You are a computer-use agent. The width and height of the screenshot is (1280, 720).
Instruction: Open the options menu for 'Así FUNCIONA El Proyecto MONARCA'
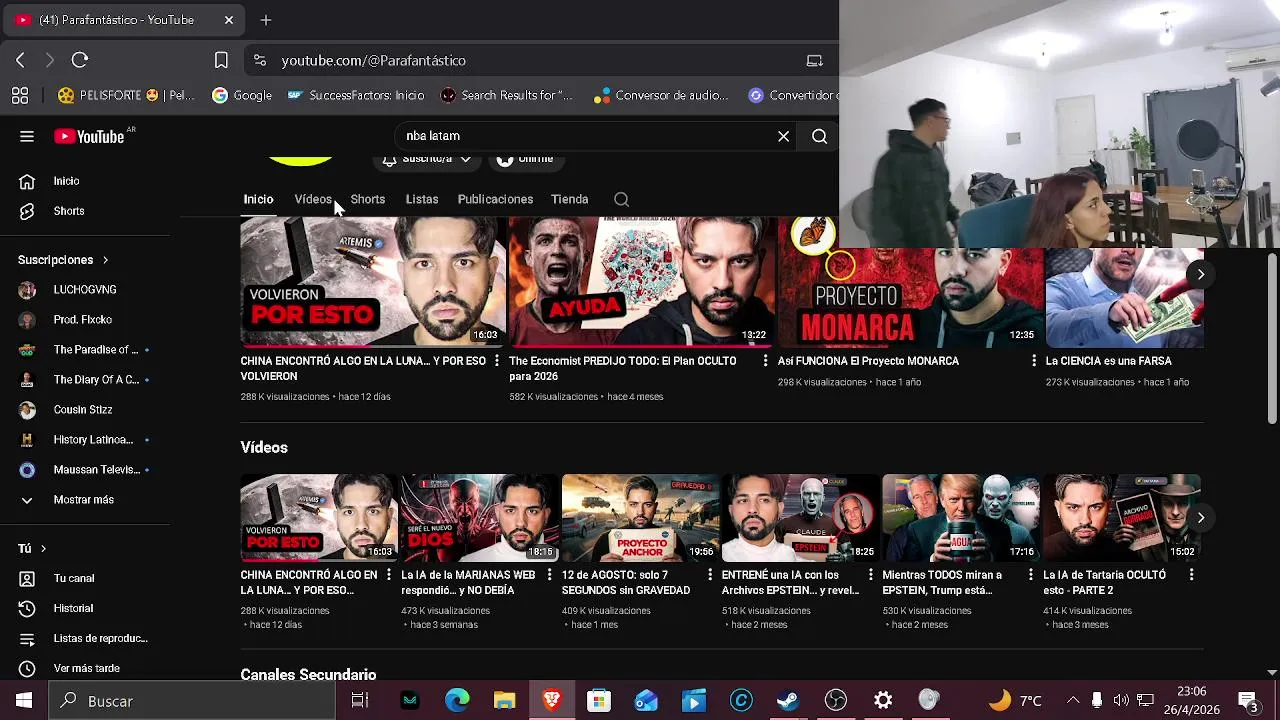click(1034, 361)
